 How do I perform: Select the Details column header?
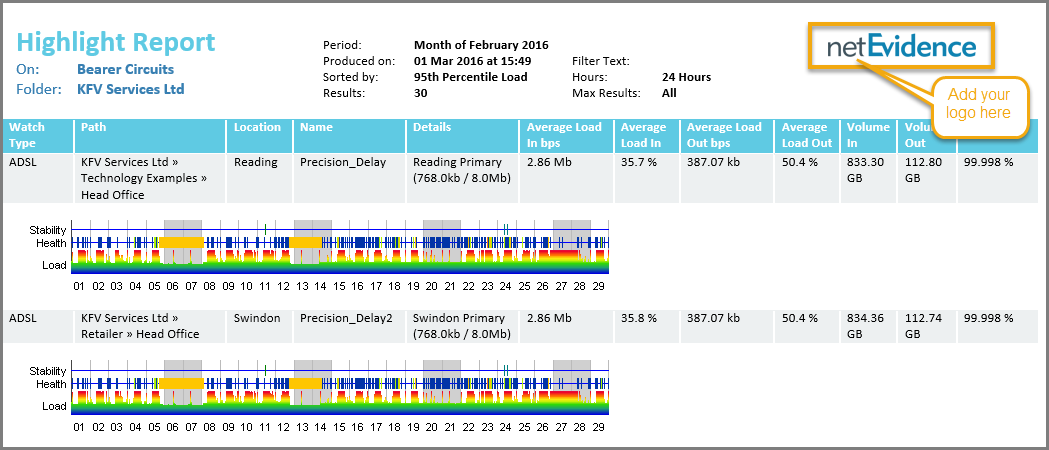coord(462,136)
